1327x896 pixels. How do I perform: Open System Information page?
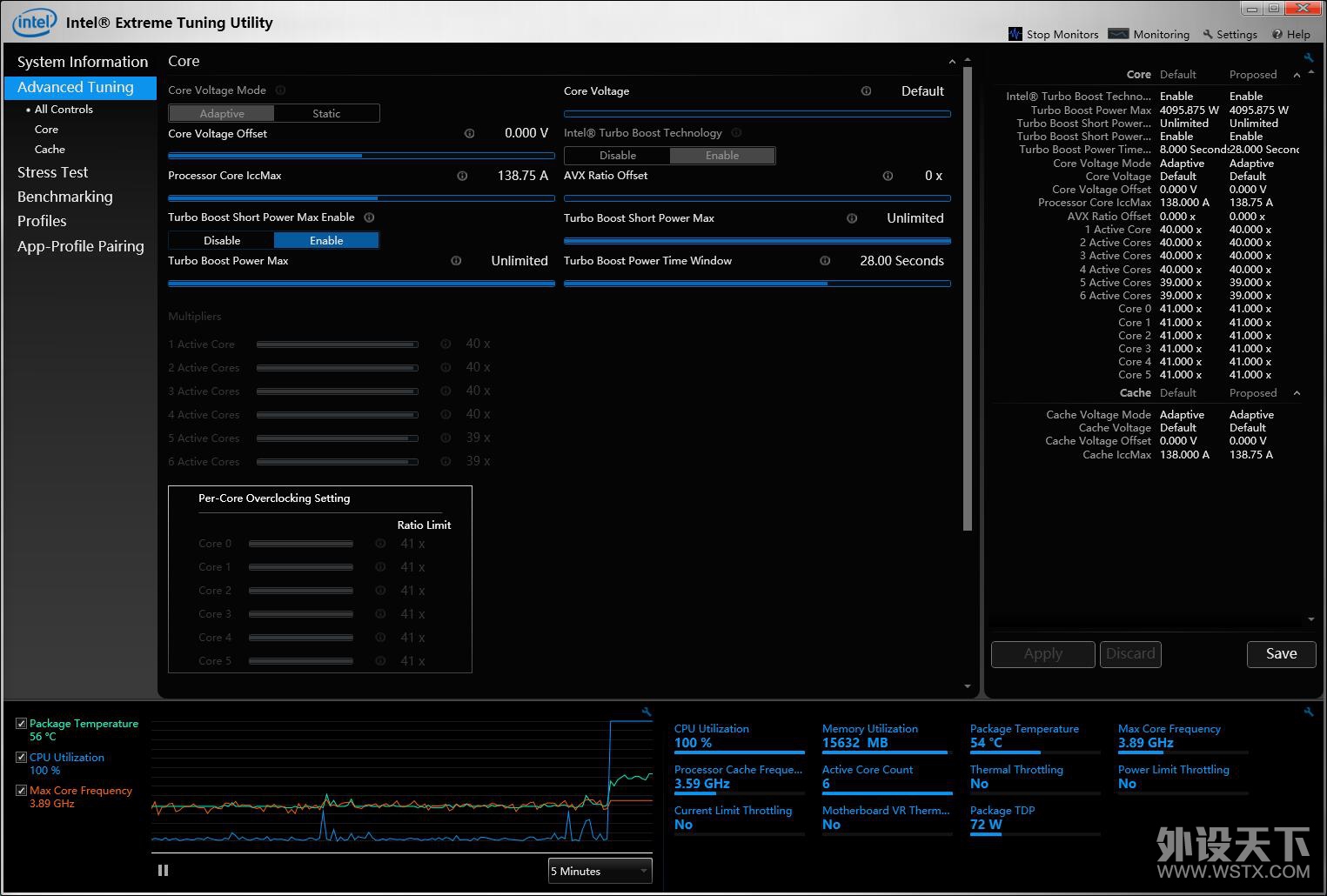point(83,62)
